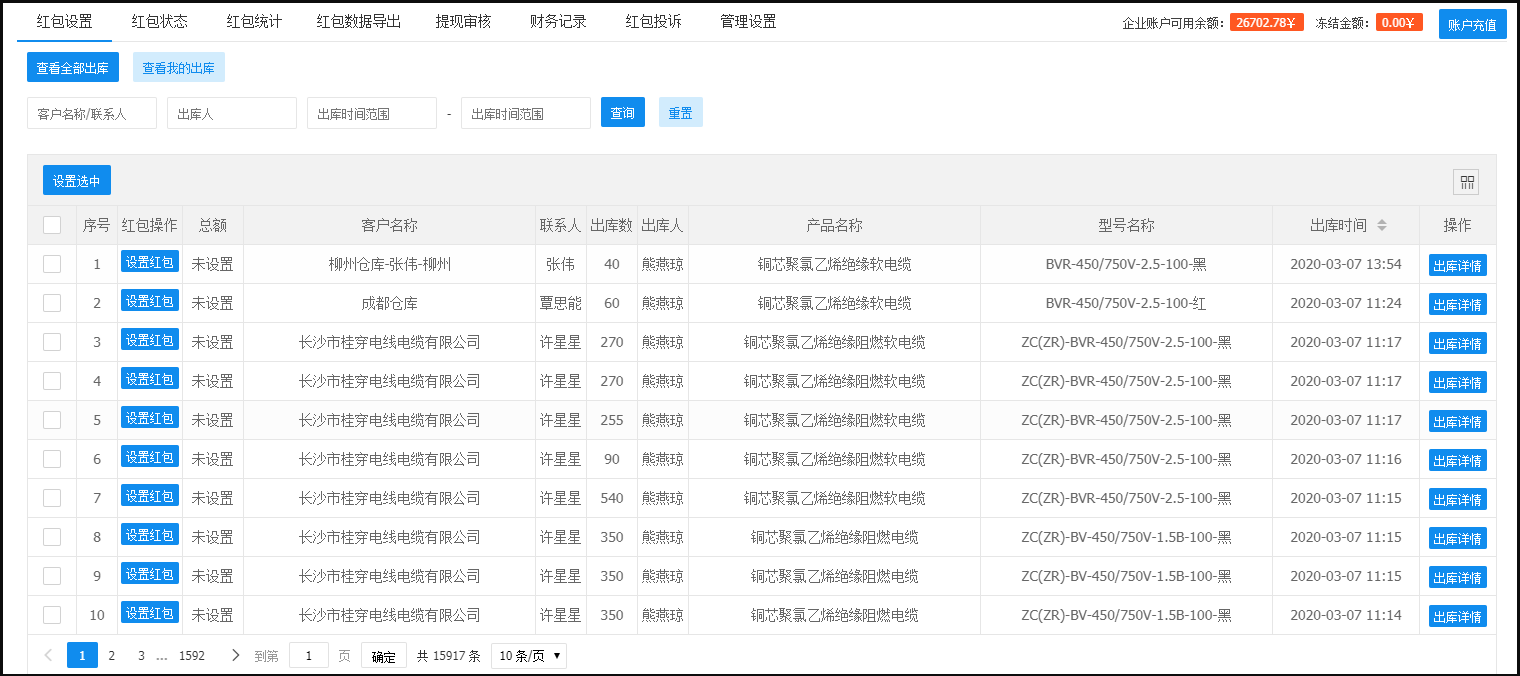Jump to page 1592 in pagination
The height and width of the screenshot is (676, 1520).
pos(192,656)
